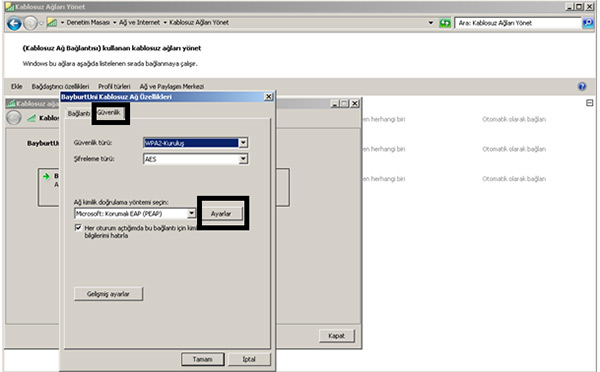Maximize the main Kablosuz Ağları Yönet window
Screen dimensions: 600x372
tap(579, 7)
